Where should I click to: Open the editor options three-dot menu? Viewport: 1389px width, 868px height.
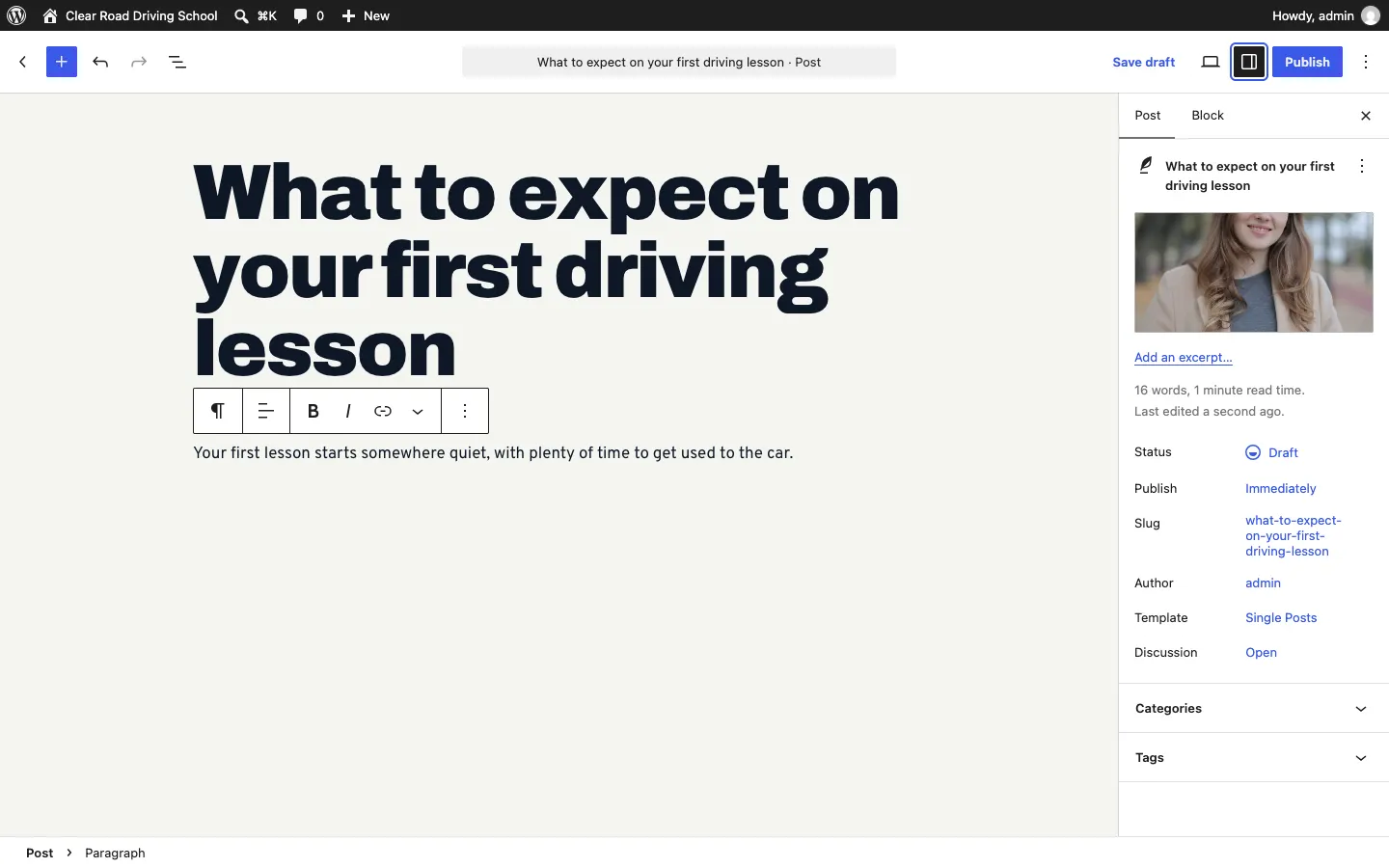click(1366, 62)
